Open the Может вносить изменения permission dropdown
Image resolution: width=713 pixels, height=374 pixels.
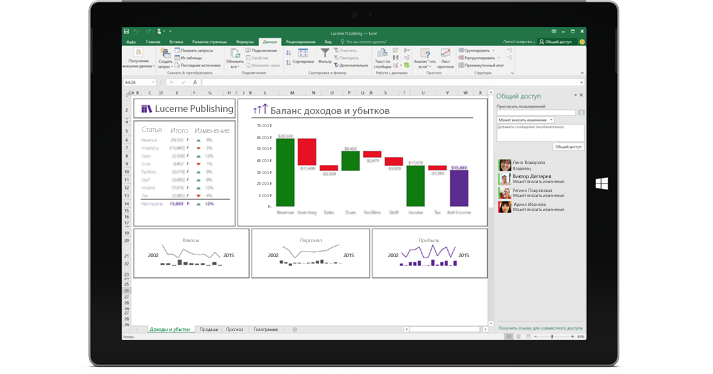[525, 120]
